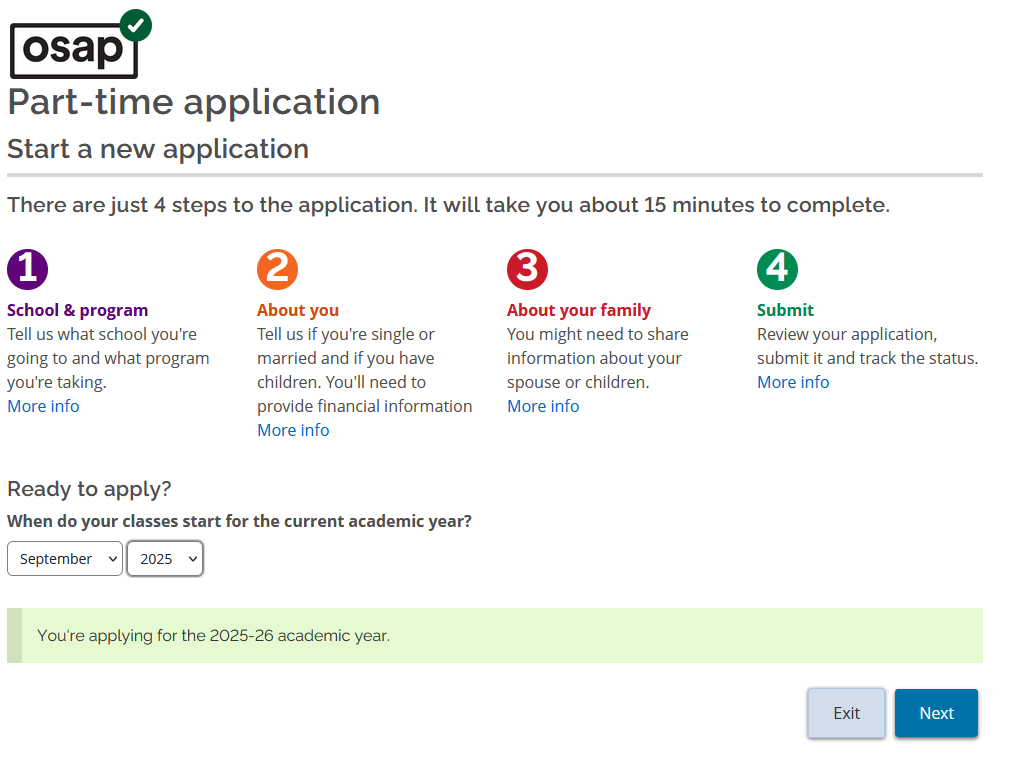Click the Submit step label

(x=785, y=310)
